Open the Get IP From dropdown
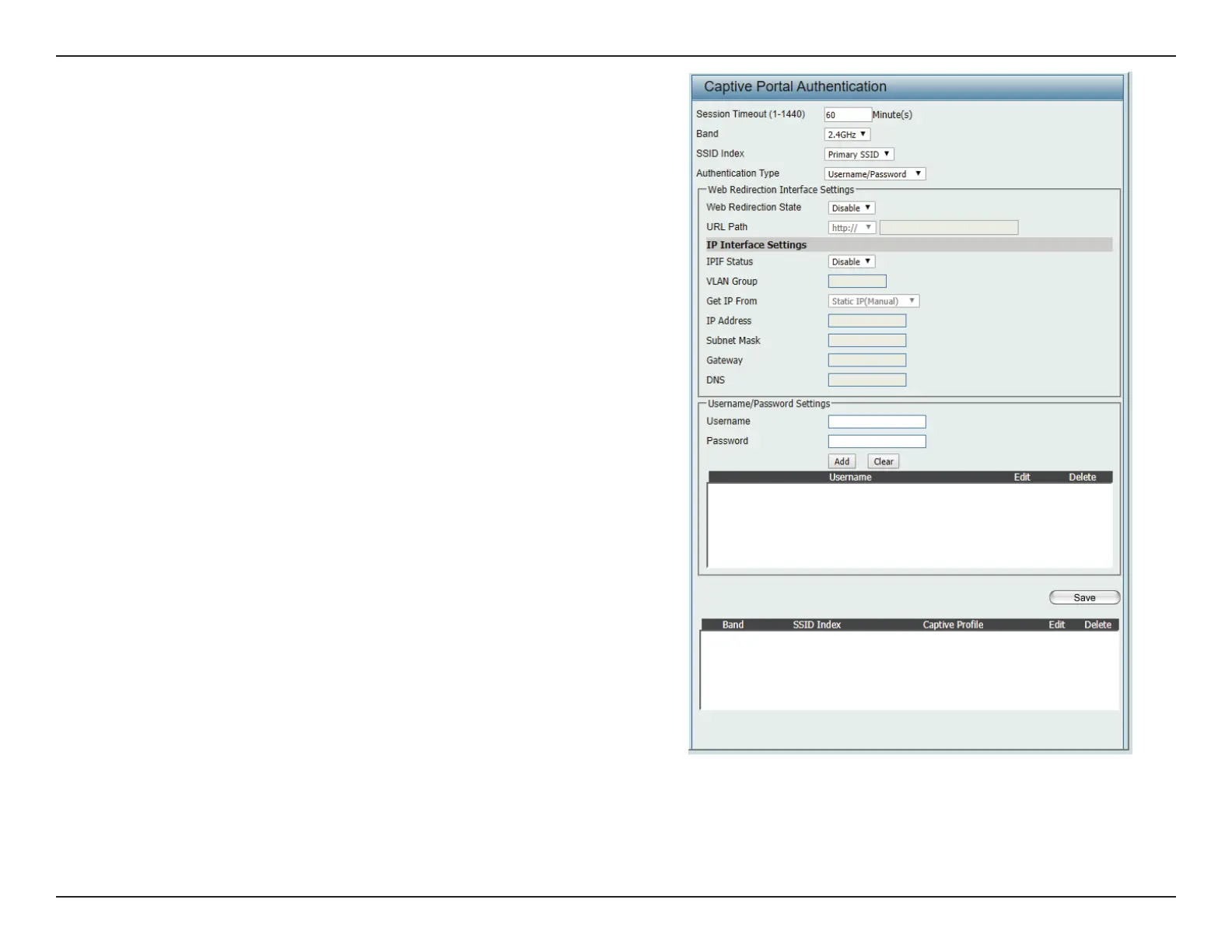This screenshot has width=1232, height=952. tap(873, 301)
